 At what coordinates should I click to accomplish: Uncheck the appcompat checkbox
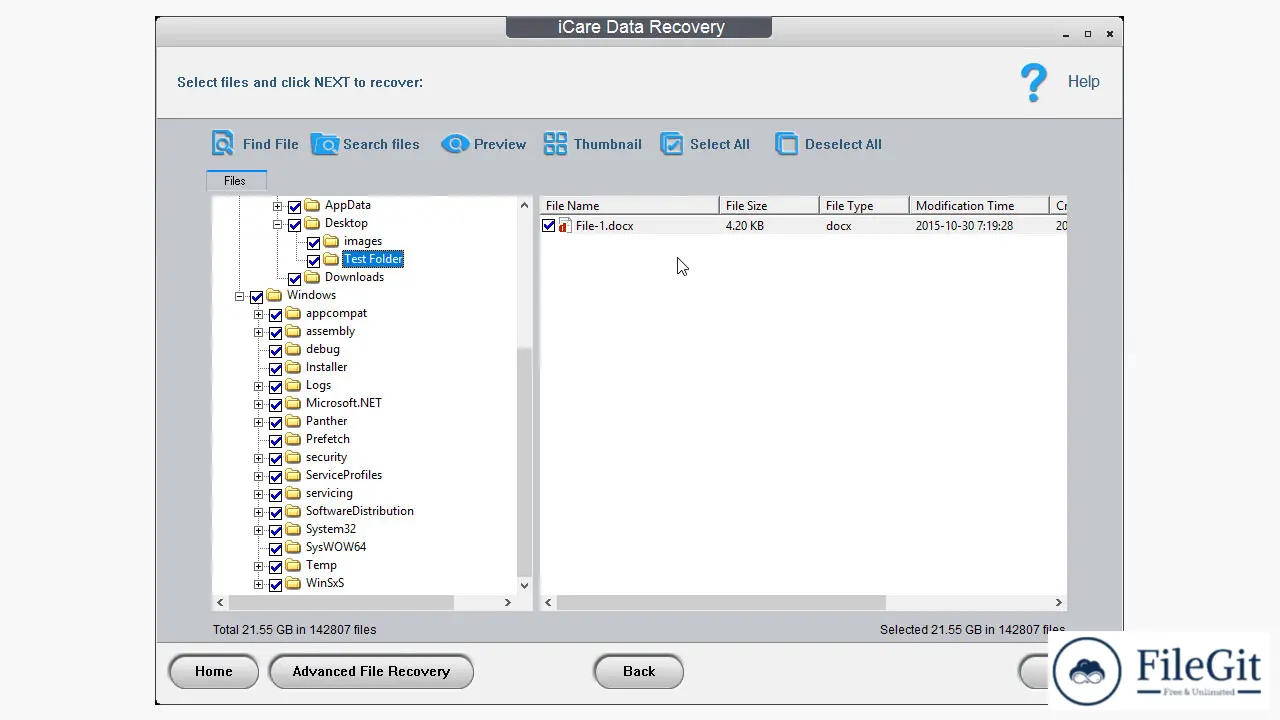click(276, 315)
